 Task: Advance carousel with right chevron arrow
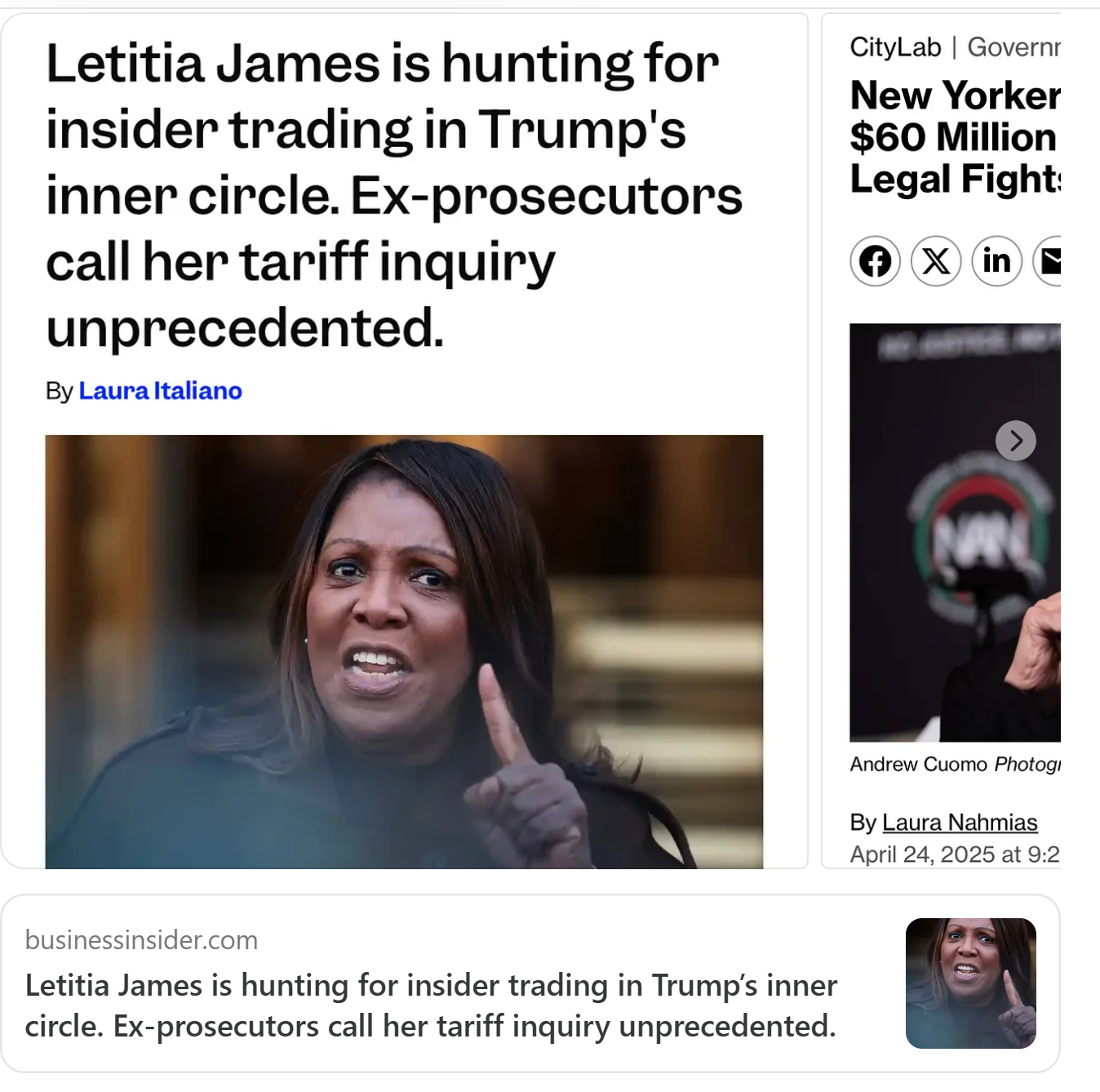pyautogui.click(x=1016, y=441)
